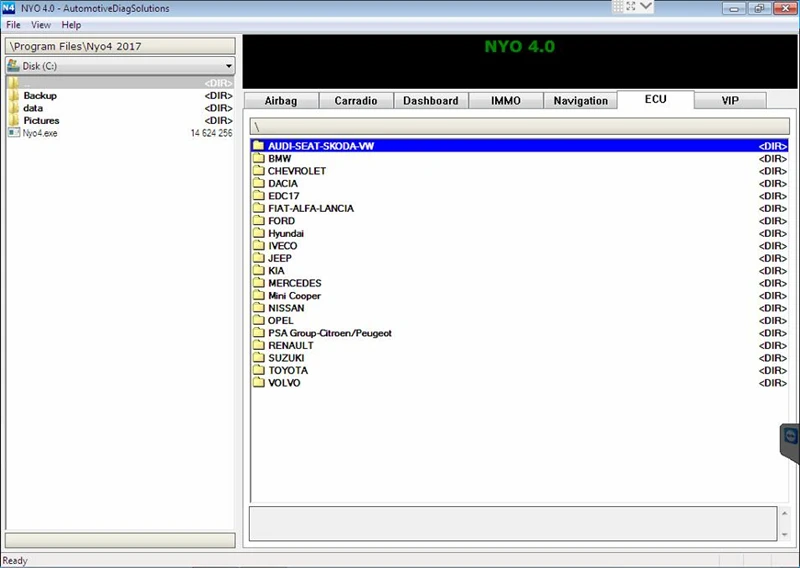Click the ECU backslash path bar
This screenshot has width=800, height=568.
pos(519,126)
